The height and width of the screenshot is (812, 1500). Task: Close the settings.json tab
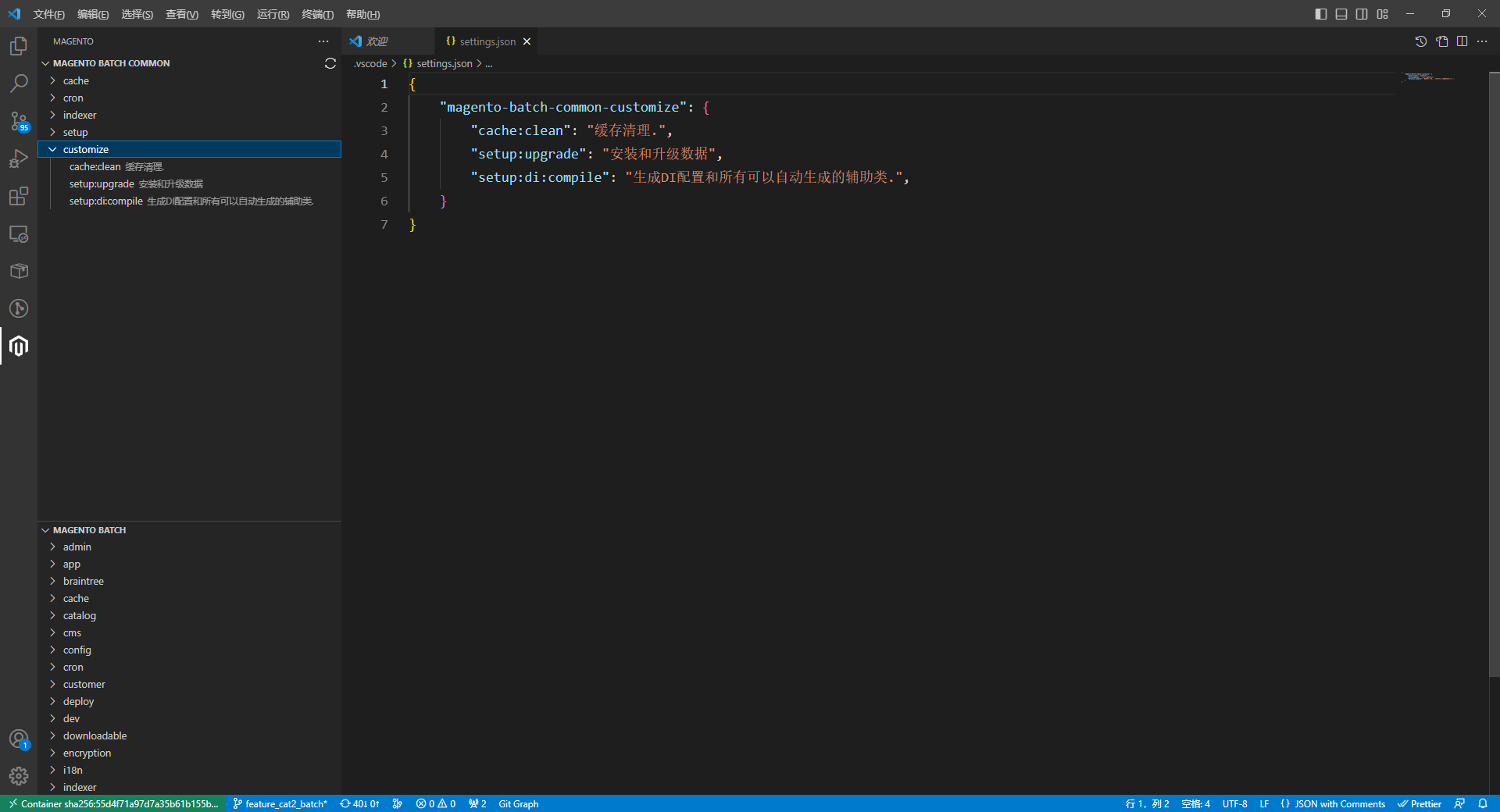click(527, 41)
